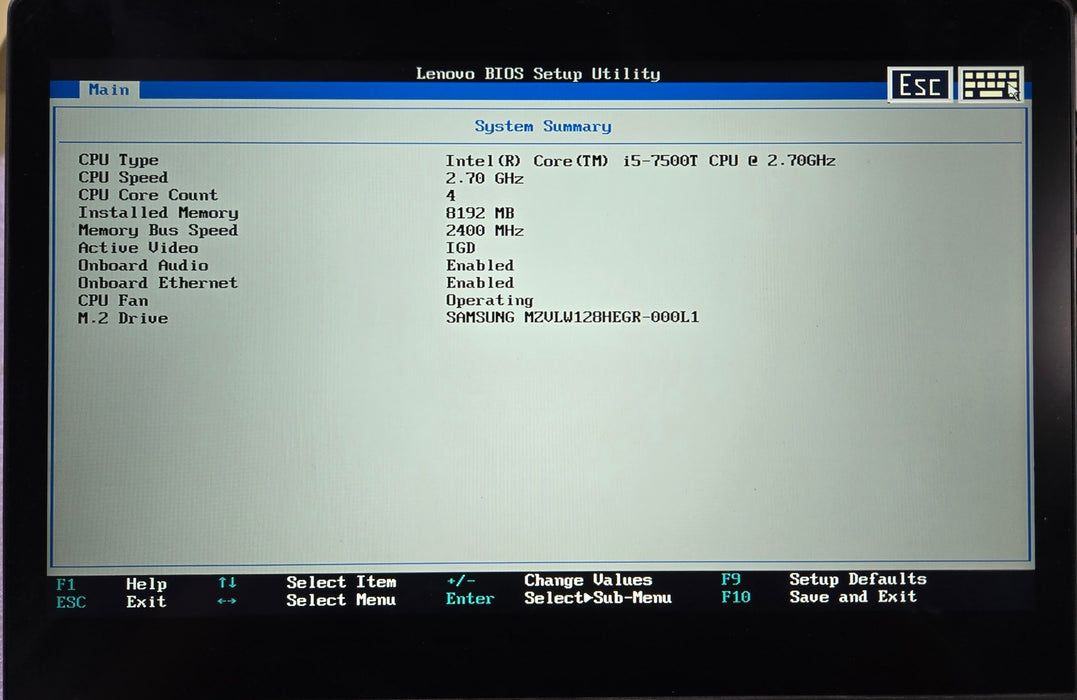Click the Exit legend text

(146, 602)
